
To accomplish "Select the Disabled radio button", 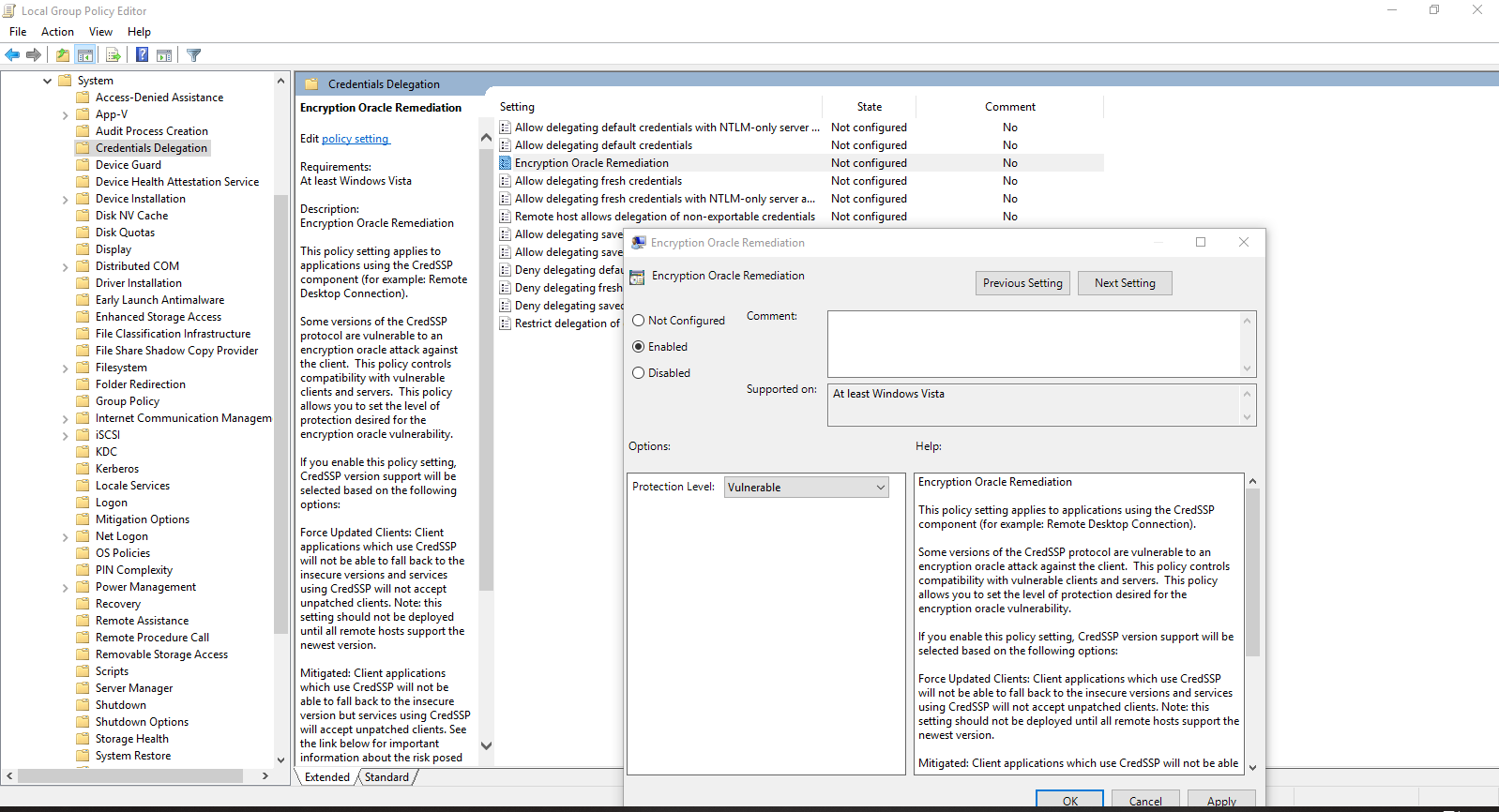I will (x=639, y=373).
